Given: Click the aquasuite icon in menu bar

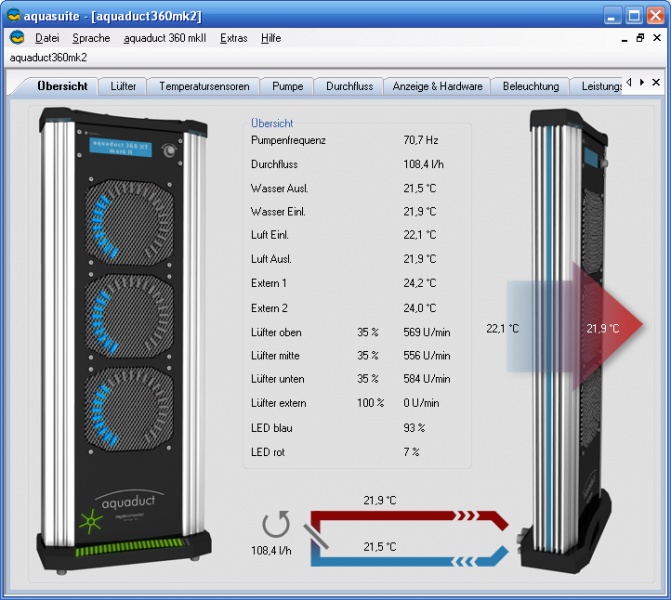Looking at the screenshot, I should click(17, 38).
